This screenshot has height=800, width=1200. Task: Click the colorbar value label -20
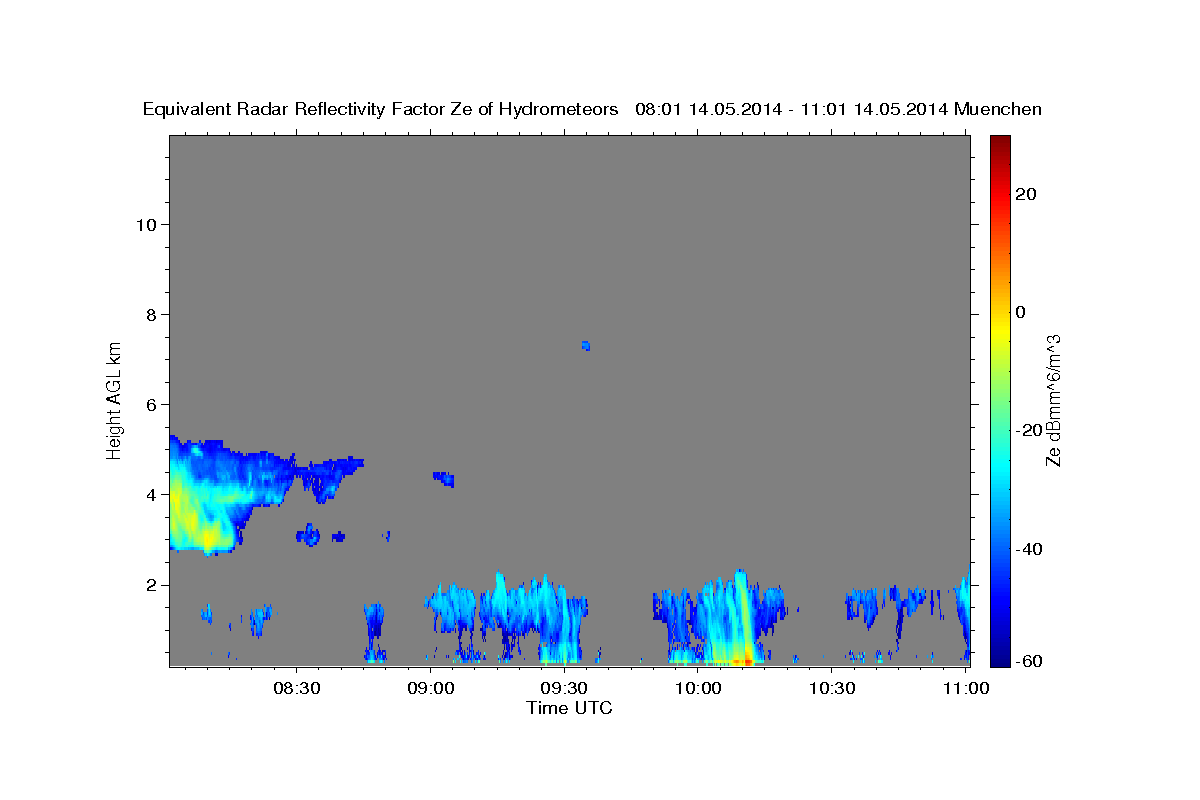1029,430
